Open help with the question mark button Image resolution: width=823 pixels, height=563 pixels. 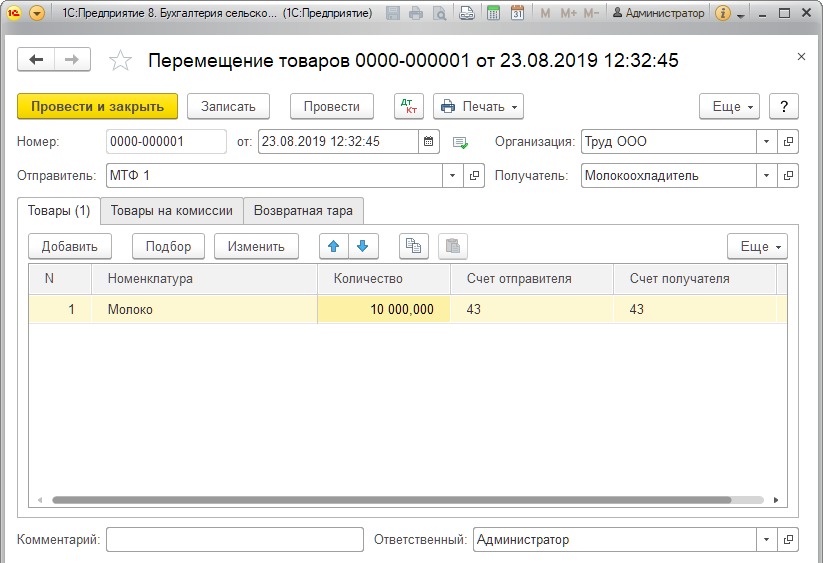coord(784,107)
